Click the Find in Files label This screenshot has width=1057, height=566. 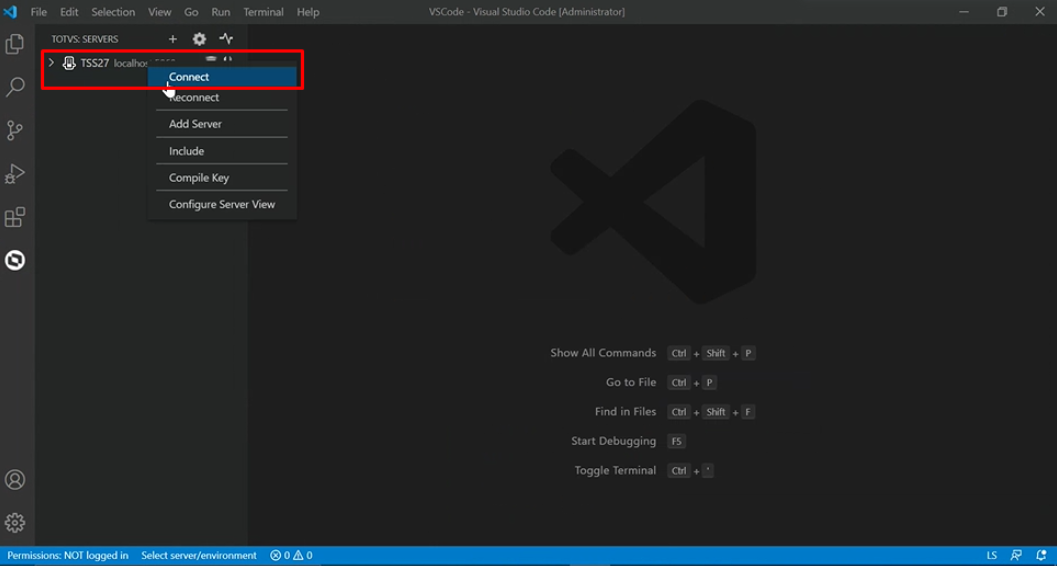coord(626,412)
